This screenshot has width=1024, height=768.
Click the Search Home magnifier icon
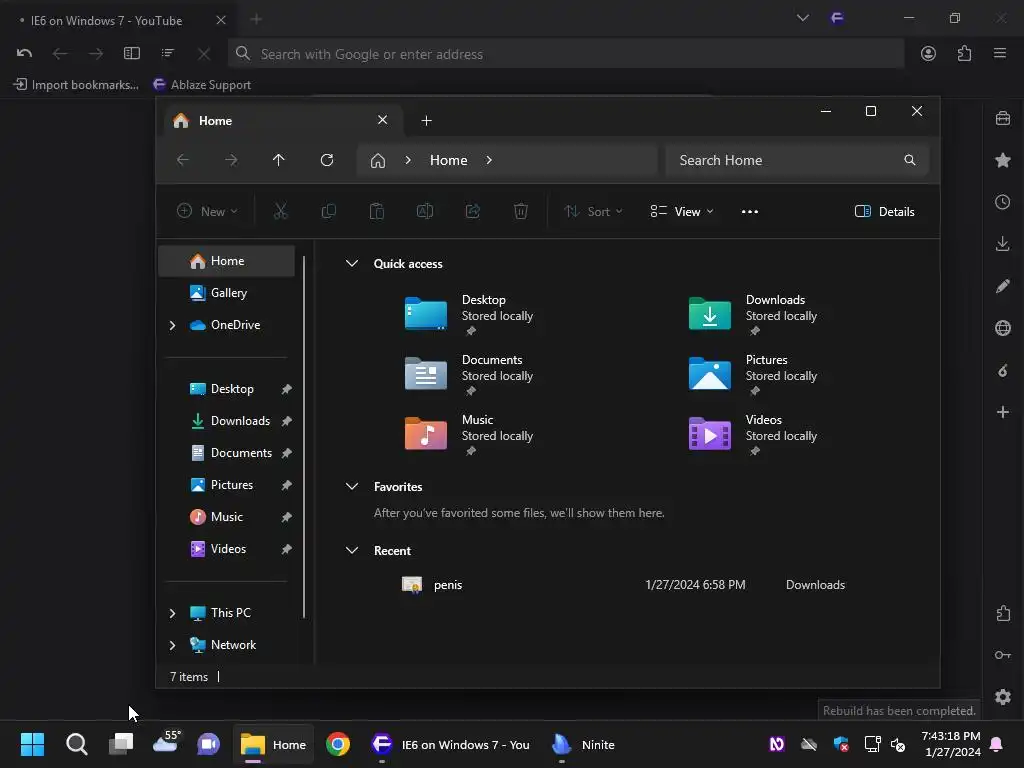pos(910,160)
